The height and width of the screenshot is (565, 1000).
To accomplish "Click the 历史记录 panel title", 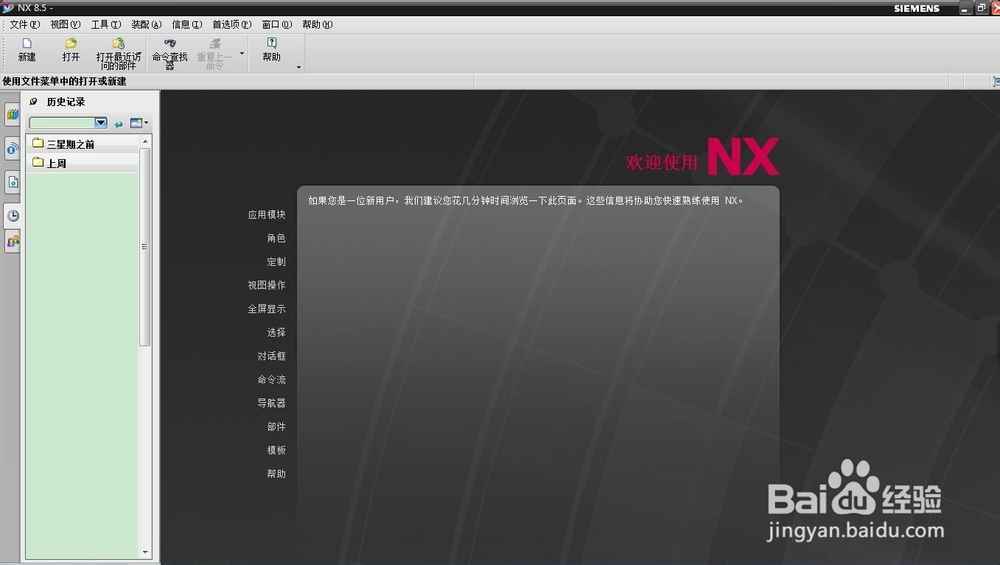I will click(x=66, y=101).
